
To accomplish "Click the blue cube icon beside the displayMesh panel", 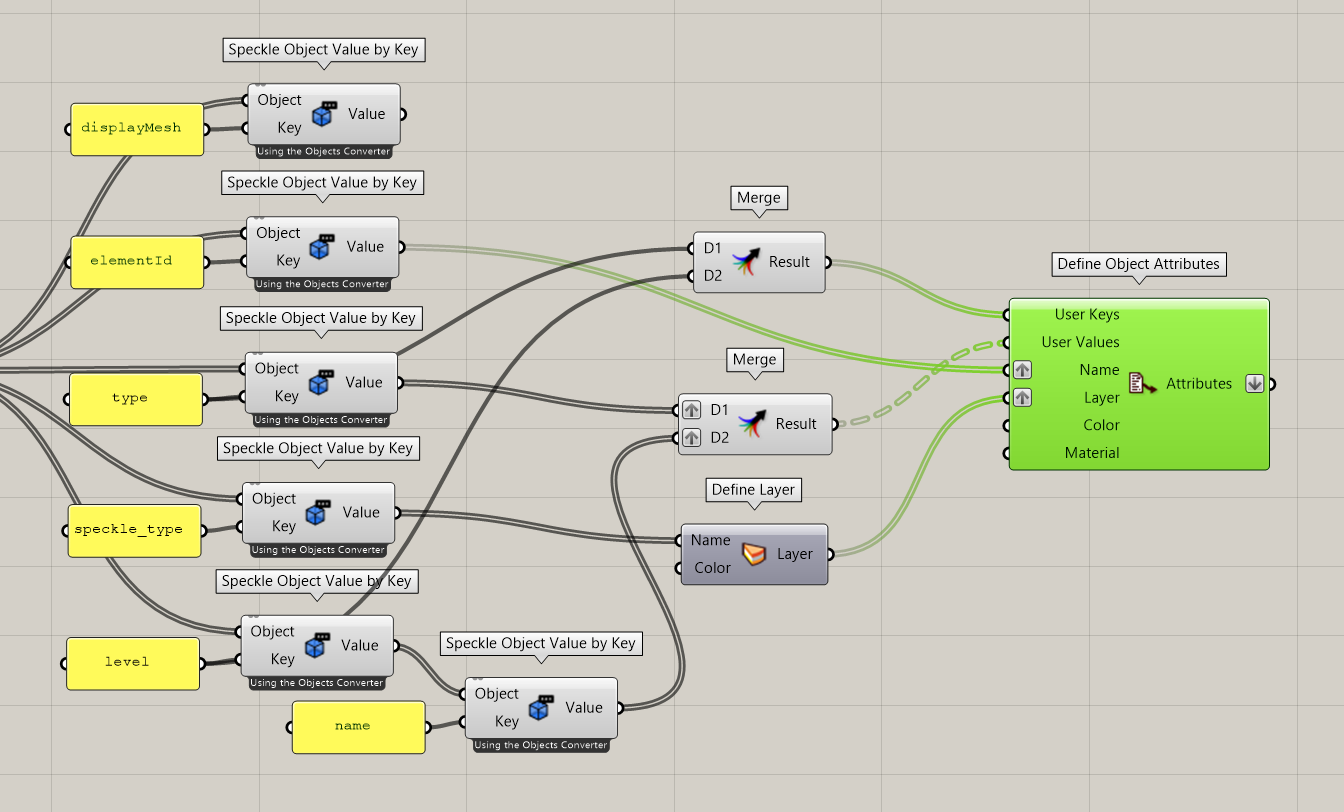I will (x=323, y=114).
